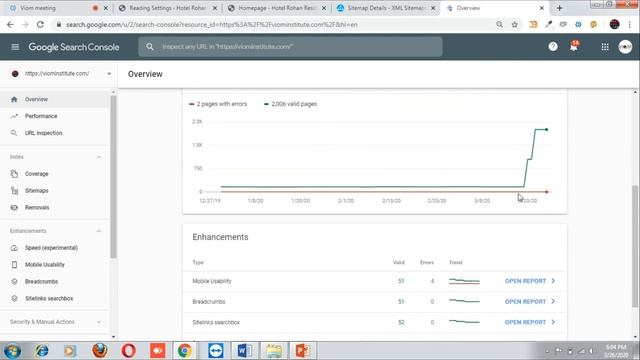Screen dimensions: 640x360
Task: Click the sidebar scrollbar
Action: (x=113, y=176)
